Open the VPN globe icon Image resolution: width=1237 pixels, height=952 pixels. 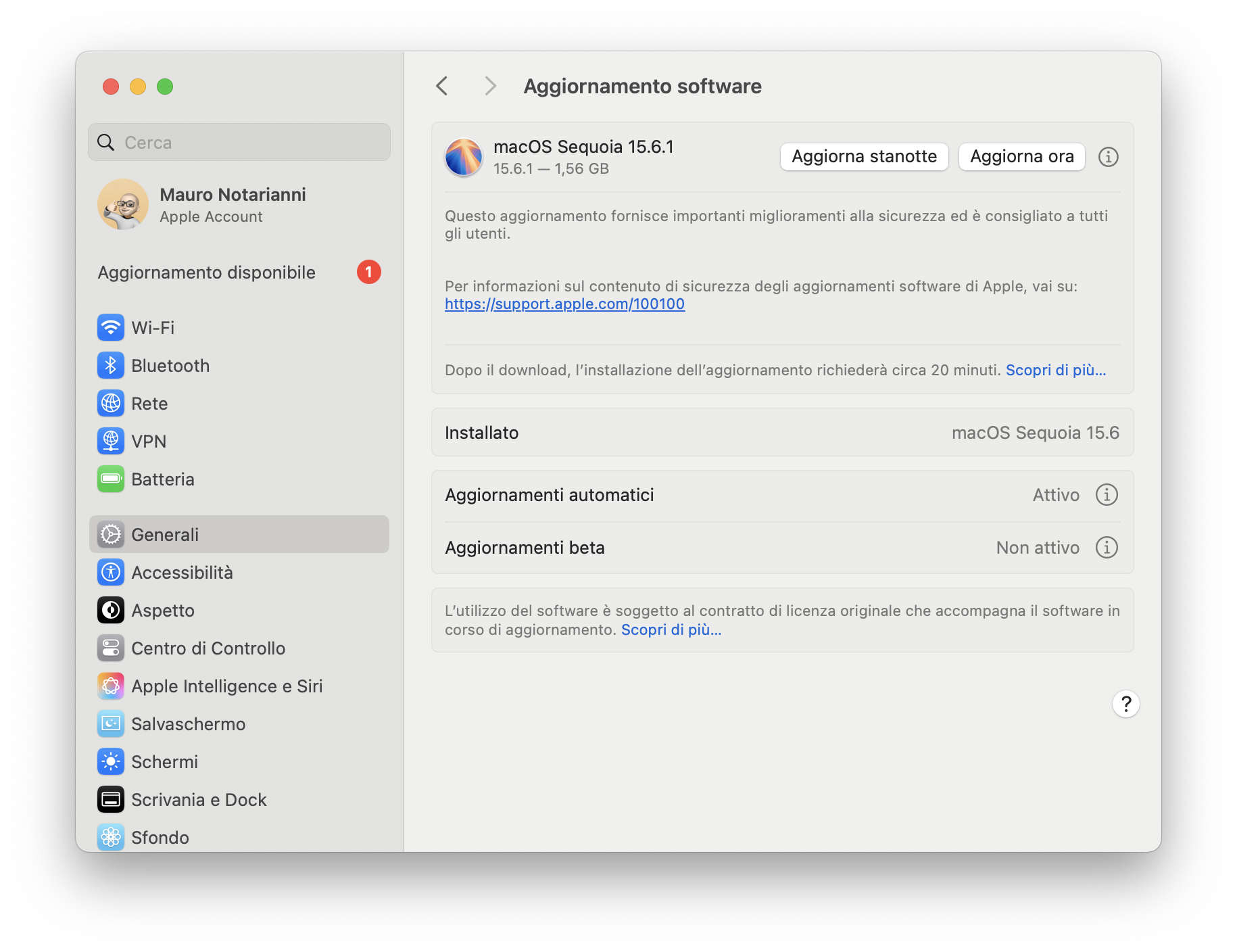point(111,442)
